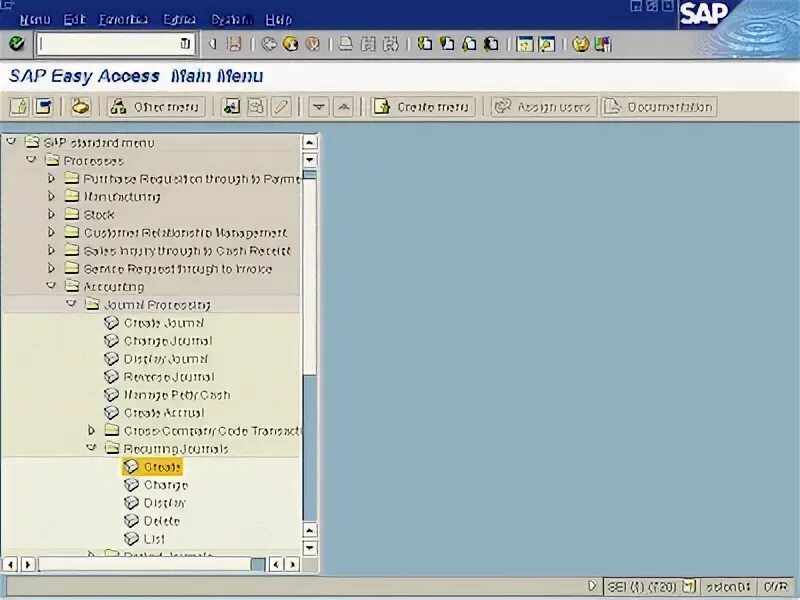Click the Find Next icon

390,44
